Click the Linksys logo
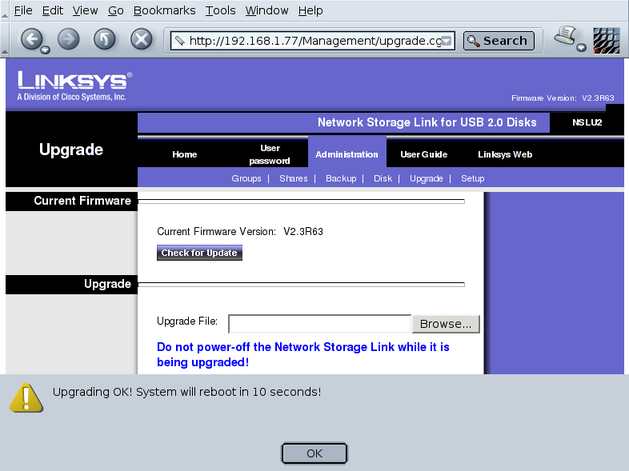 click(x=74, y=86)
